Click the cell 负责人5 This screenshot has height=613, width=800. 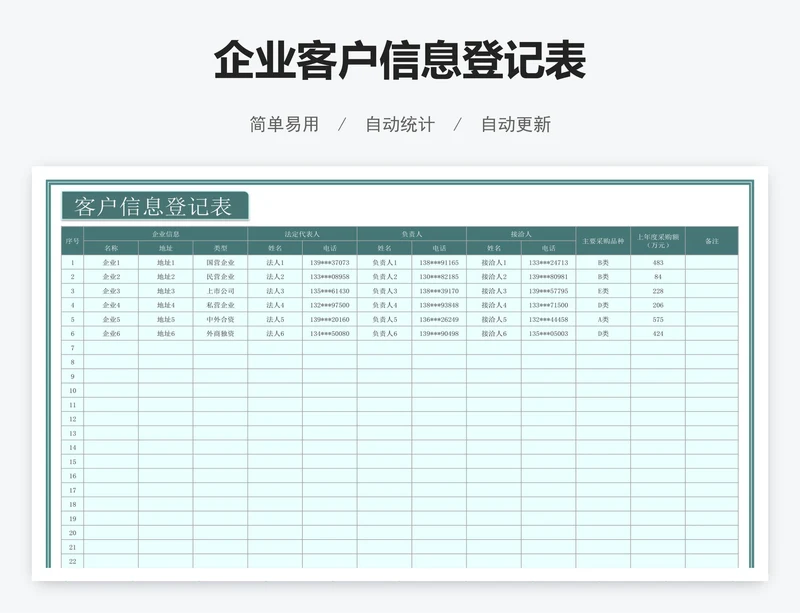pyautogui.click(x=384, y=320)
